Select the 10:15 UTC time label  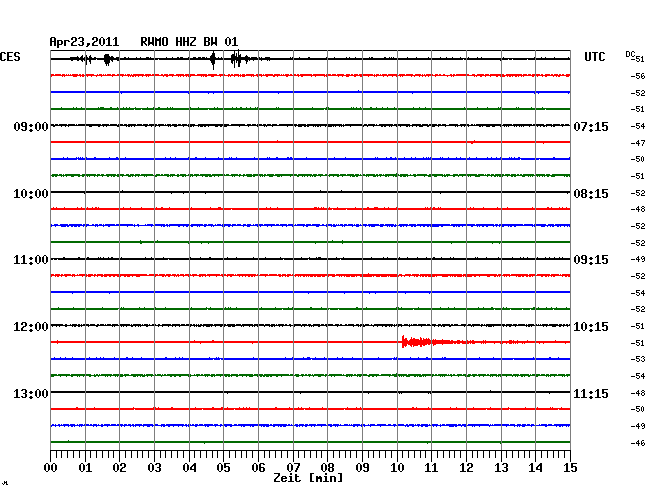[591, 327]
